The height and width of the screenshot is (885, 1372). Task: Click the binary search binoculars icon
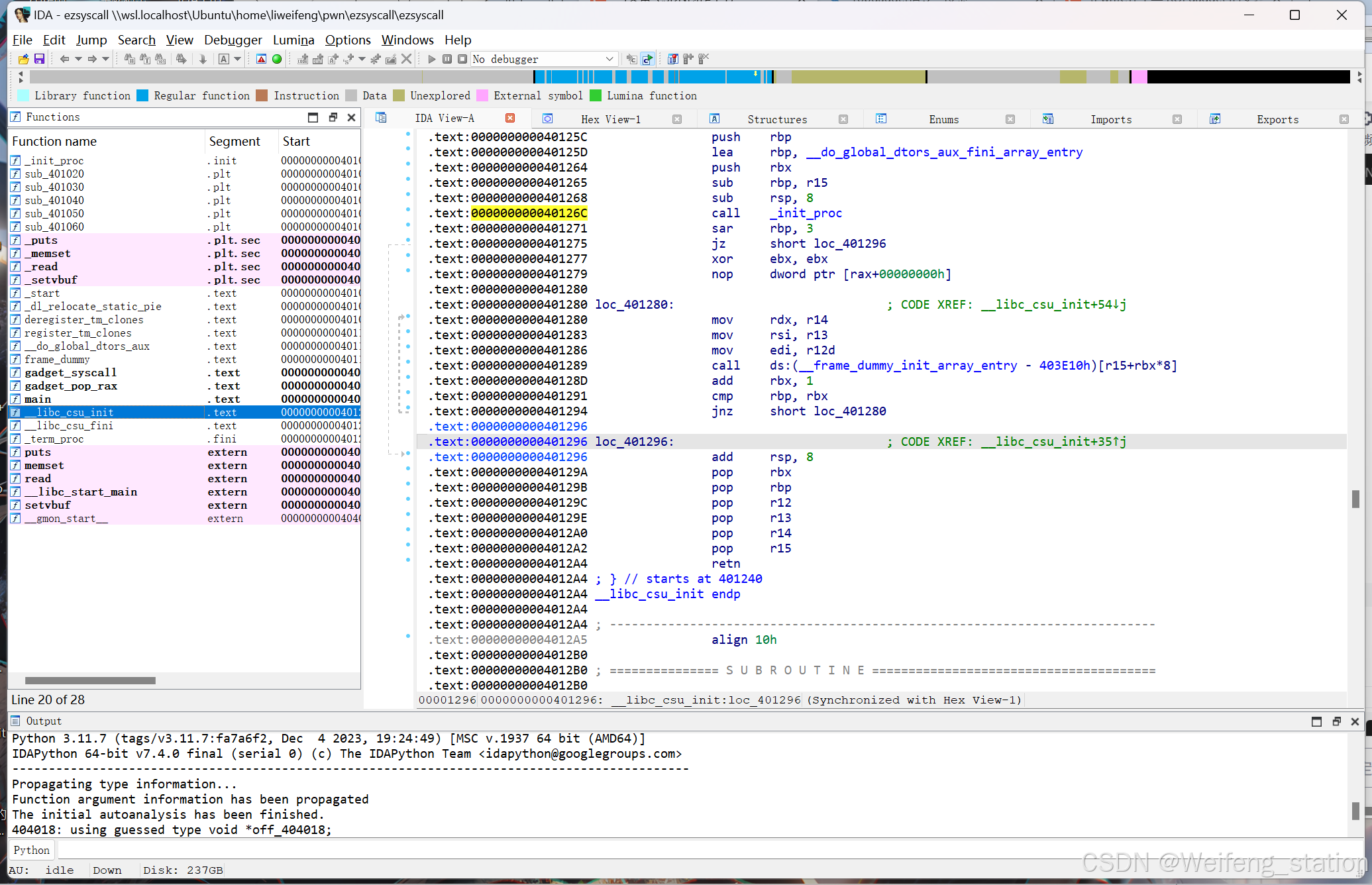point(160,59)
